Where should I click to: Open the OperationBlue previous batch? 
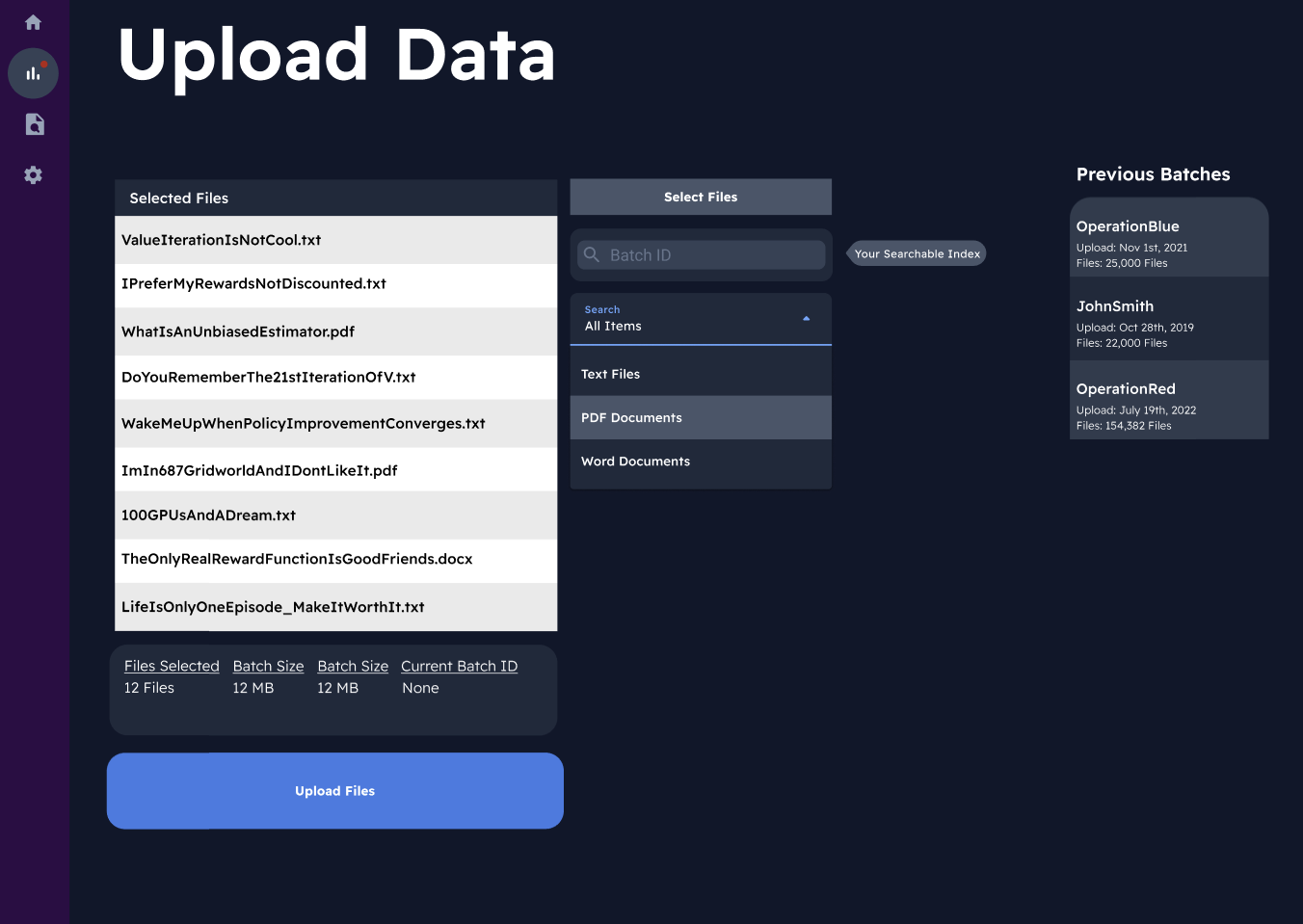click(x=1169, y=238)
